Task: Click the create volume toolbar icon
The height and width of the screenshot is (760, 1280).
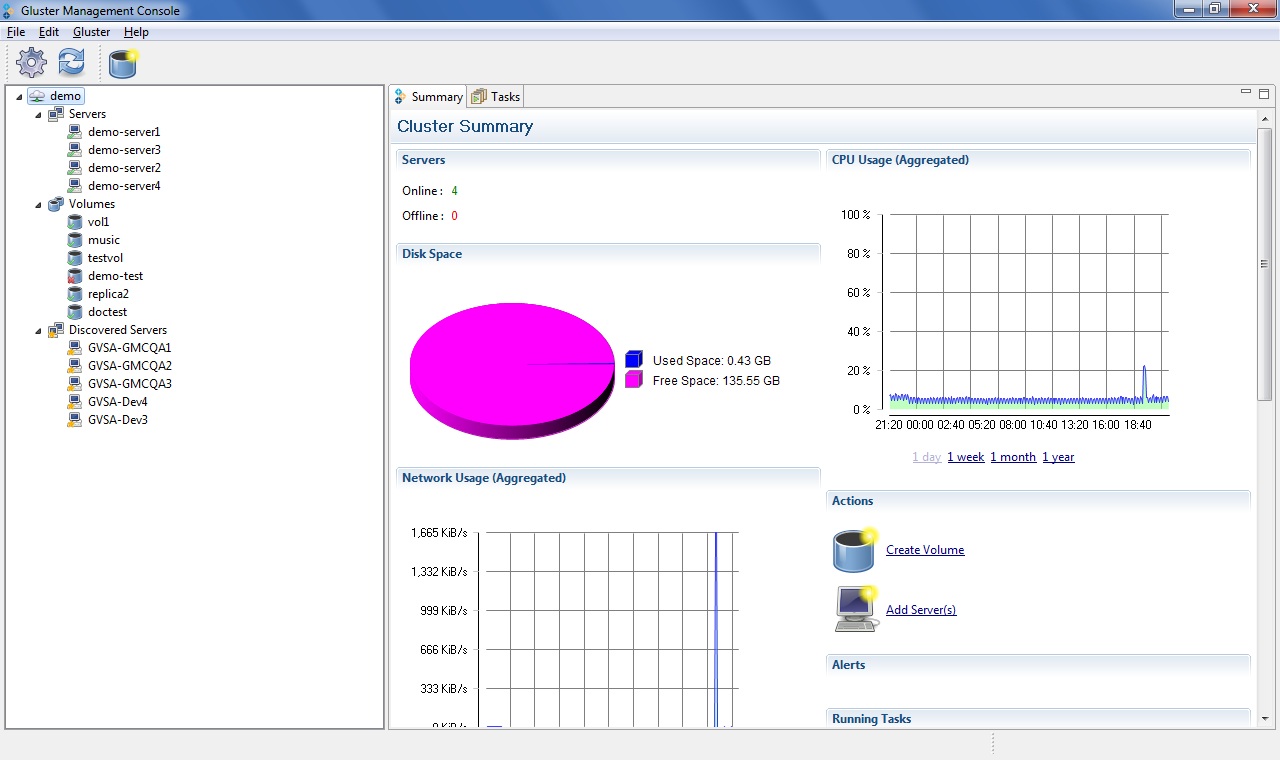Action: 123,64
